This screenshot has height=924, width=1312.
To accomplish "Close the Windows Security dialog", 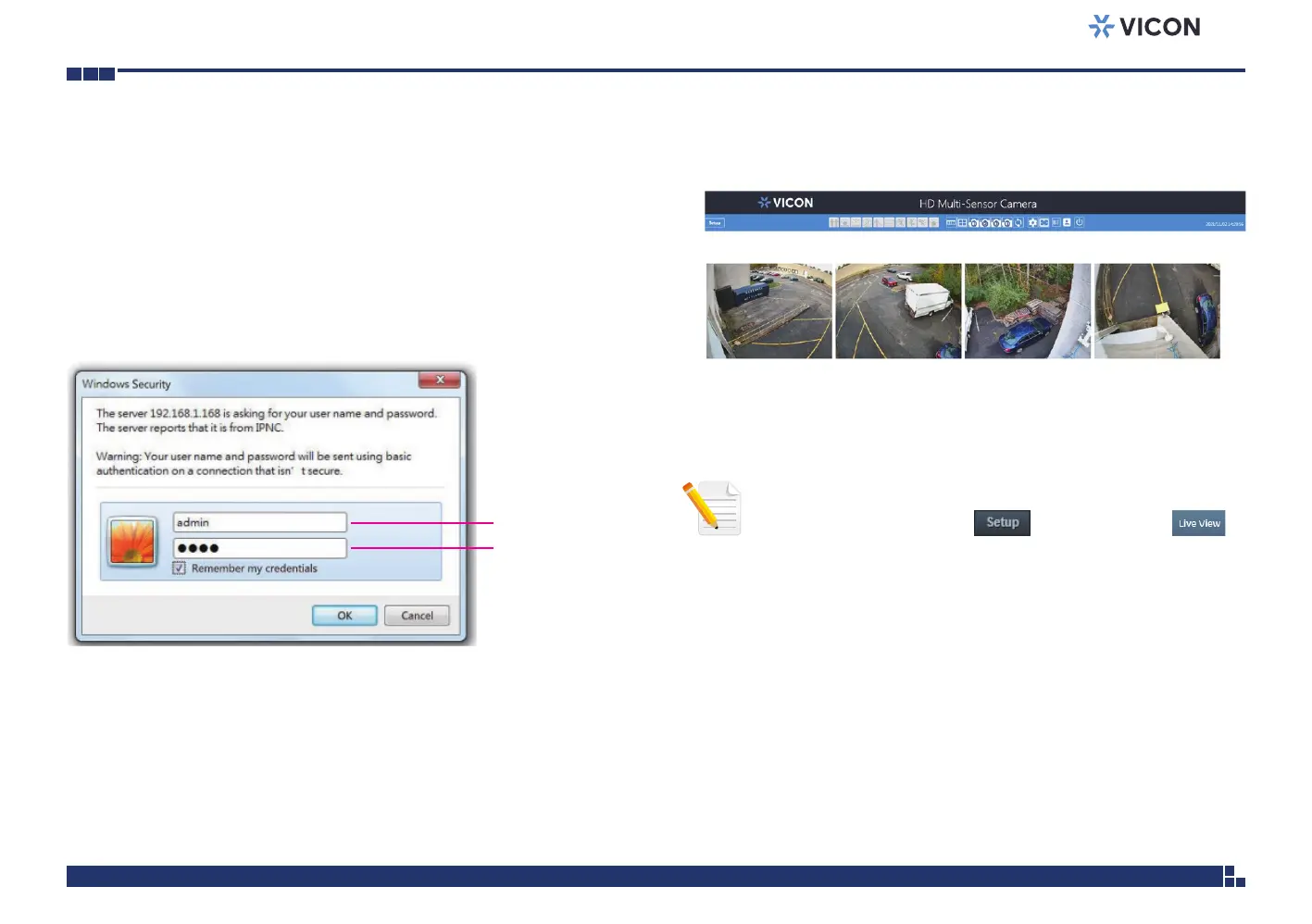I will tap(440, 380).
